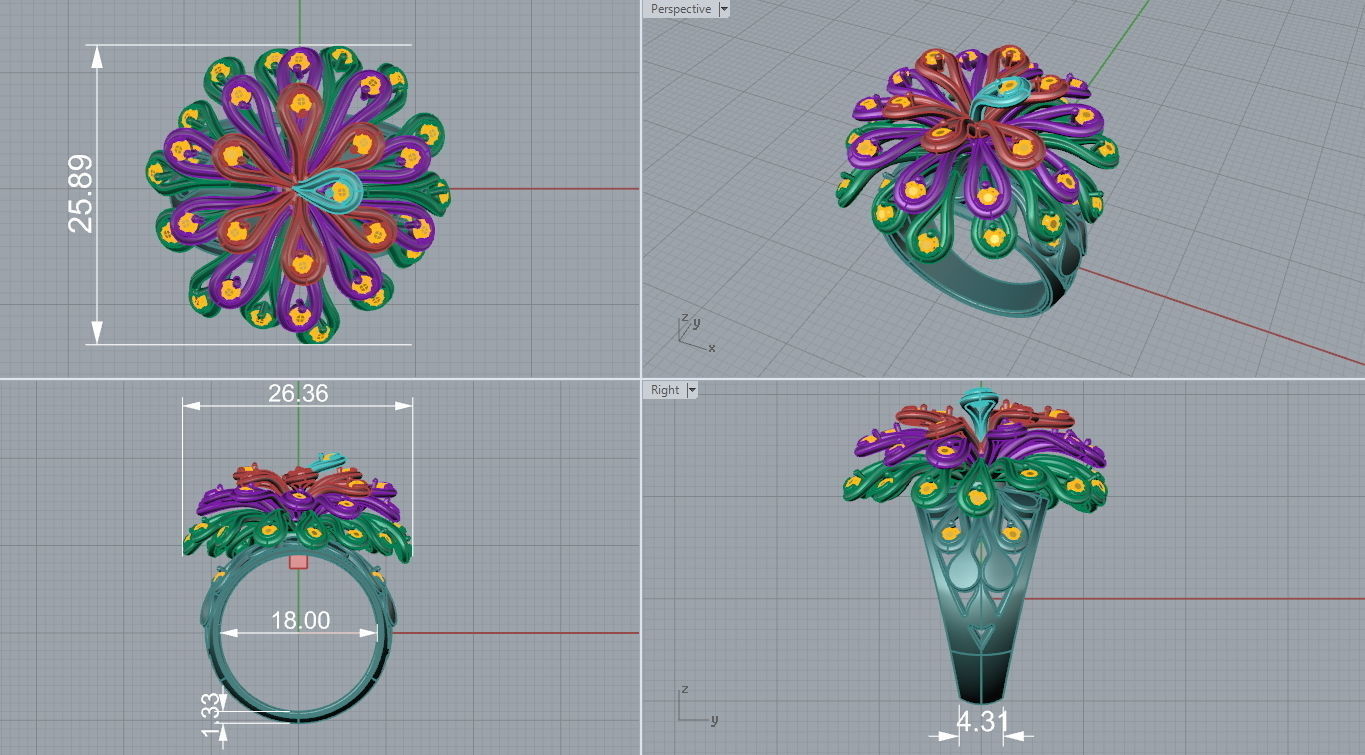
Task: Select the small pink square on the ring front view
Action: (298, 561)
